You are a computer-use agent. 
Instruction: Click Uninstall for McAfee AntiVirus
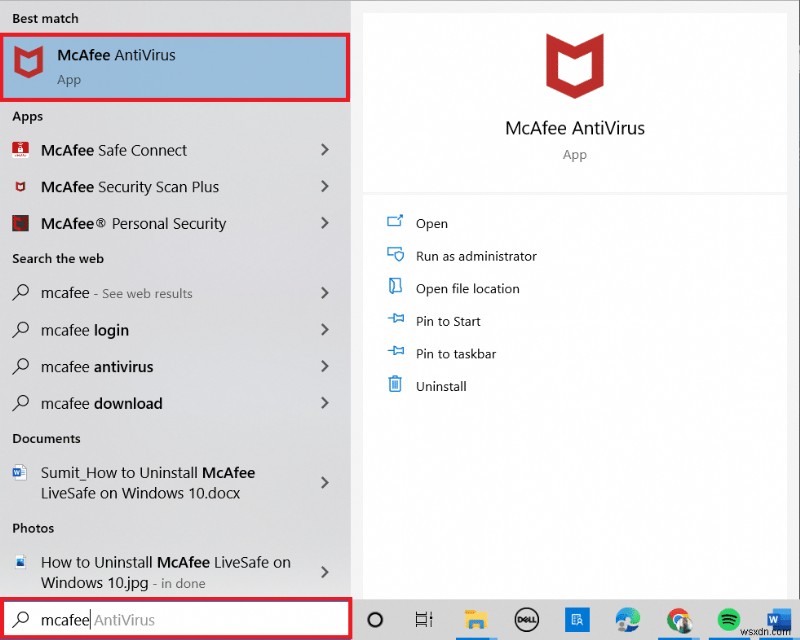(441, 386)
